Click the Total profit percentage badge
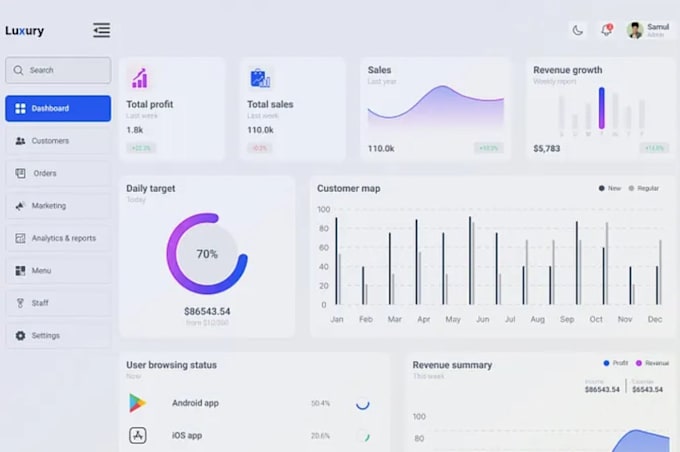 [141, 148]
